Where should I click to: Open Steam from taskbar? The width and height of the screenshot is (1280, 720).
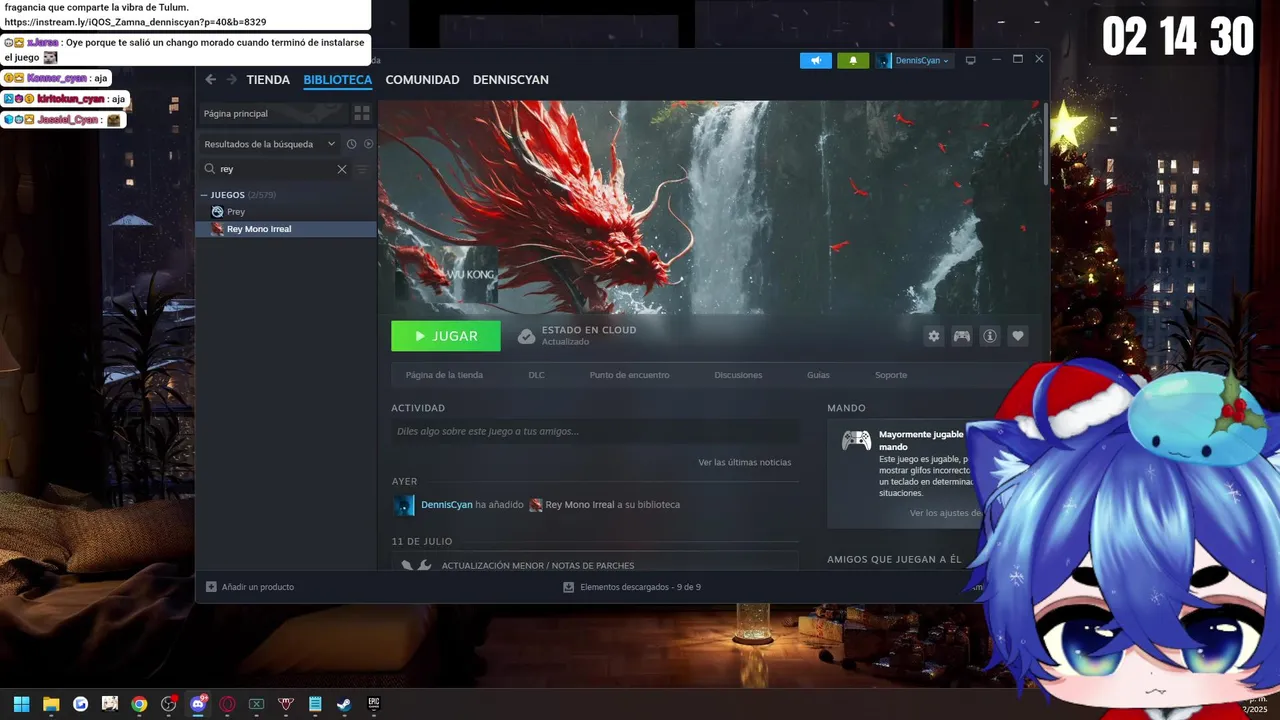(344, 704)
